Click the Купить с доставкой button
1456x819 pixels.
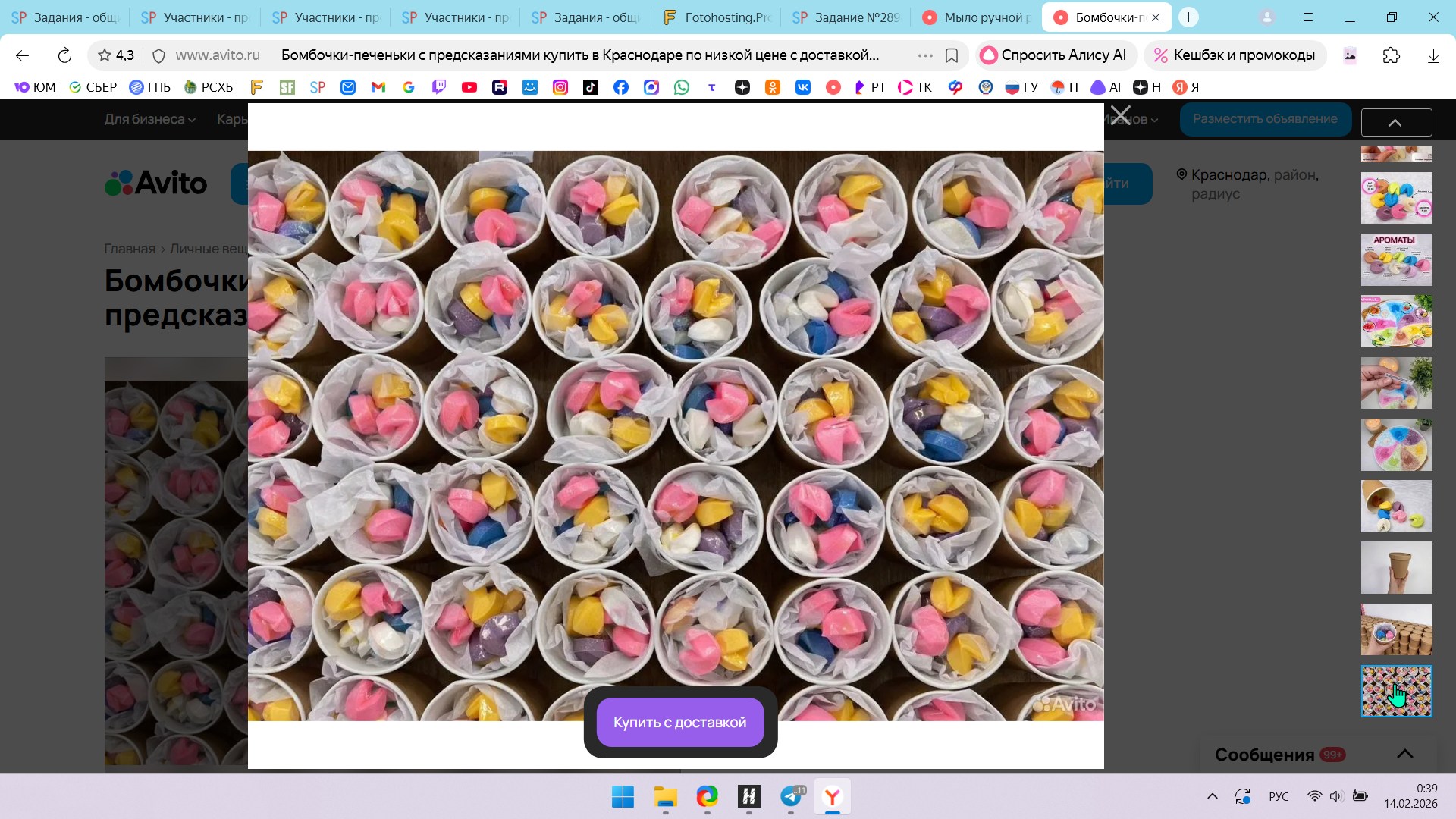click(679, 722)
